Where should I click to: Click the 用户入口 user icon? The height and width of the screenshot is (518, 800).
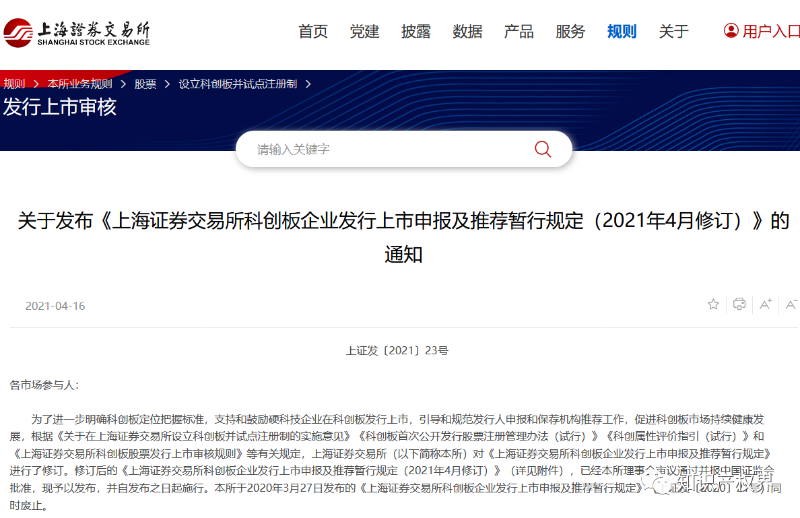tap(731, 31)
